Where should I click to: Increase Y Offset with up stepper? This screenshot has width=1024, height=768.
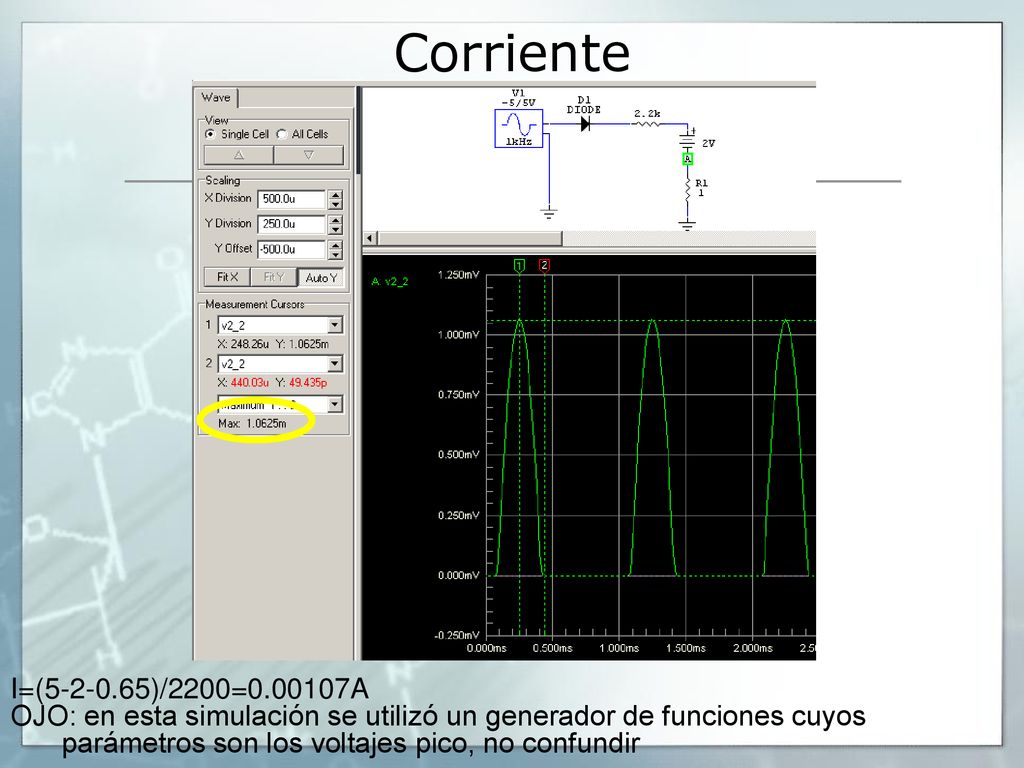[335, 246]
